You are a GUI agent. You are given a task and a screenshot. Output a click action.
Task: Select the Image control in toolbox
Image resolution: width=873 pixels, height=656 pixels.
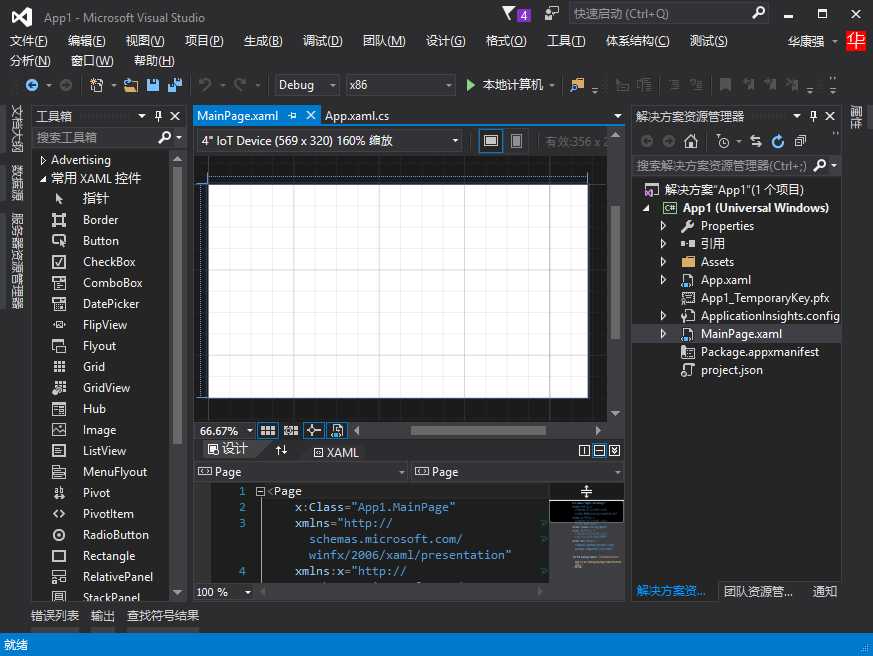(100, 430)
